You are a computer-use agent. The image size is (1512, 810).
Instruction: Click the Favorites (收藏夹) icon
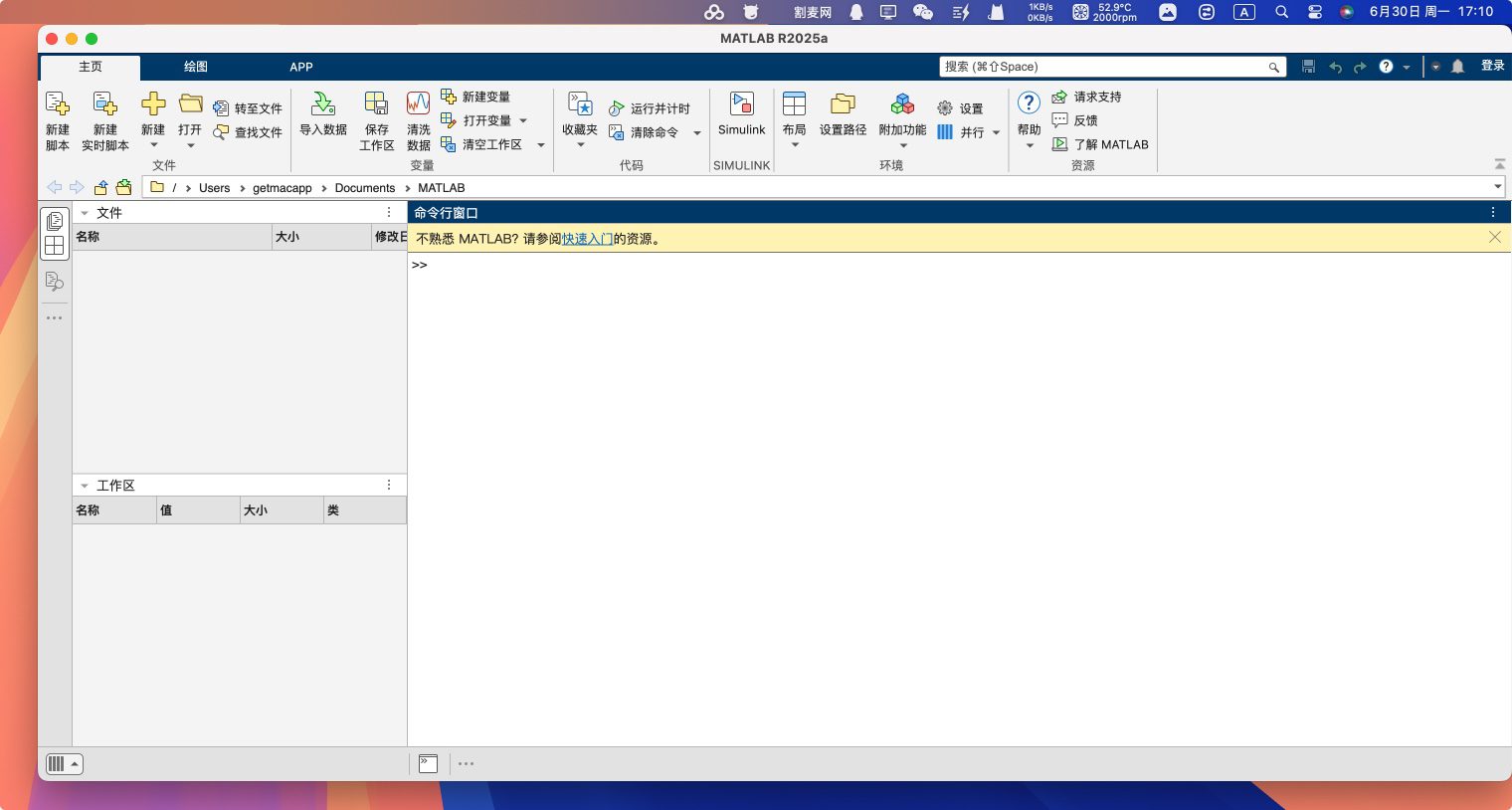coord(580,104)
